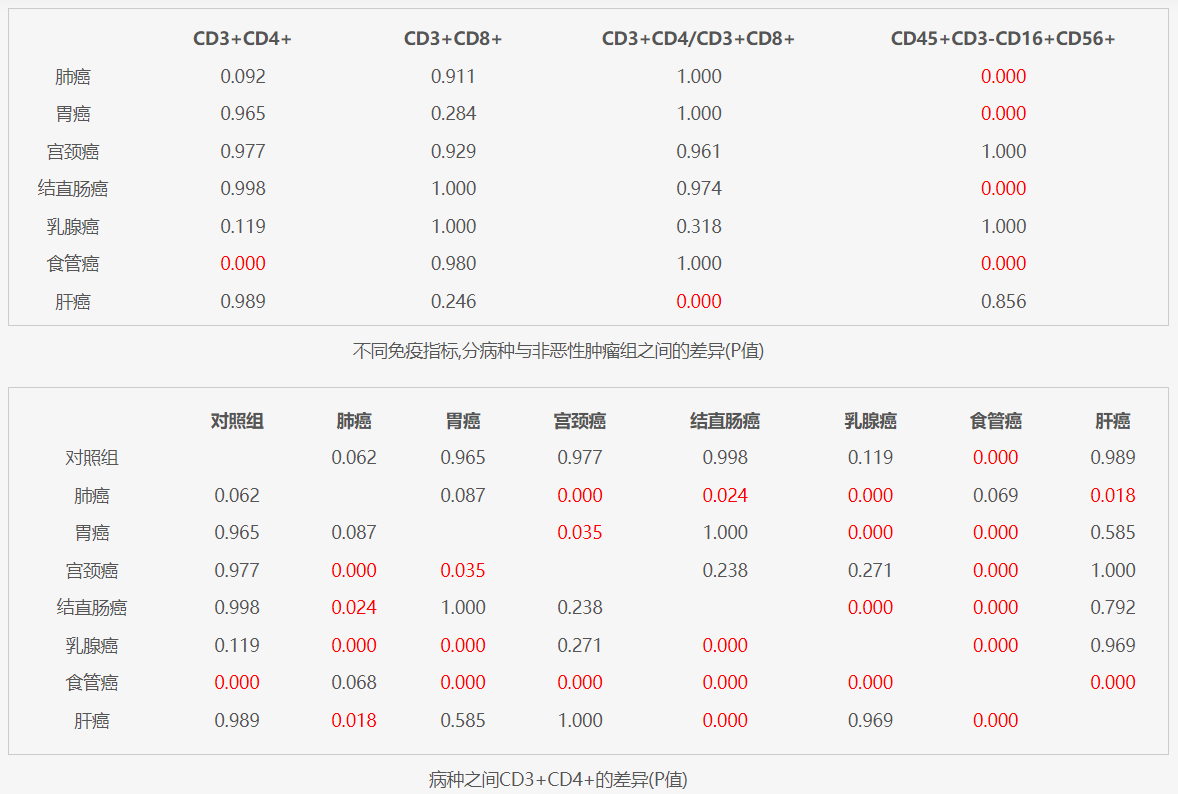
Task: Click the 对照组 row label
Action: (92, 457)
